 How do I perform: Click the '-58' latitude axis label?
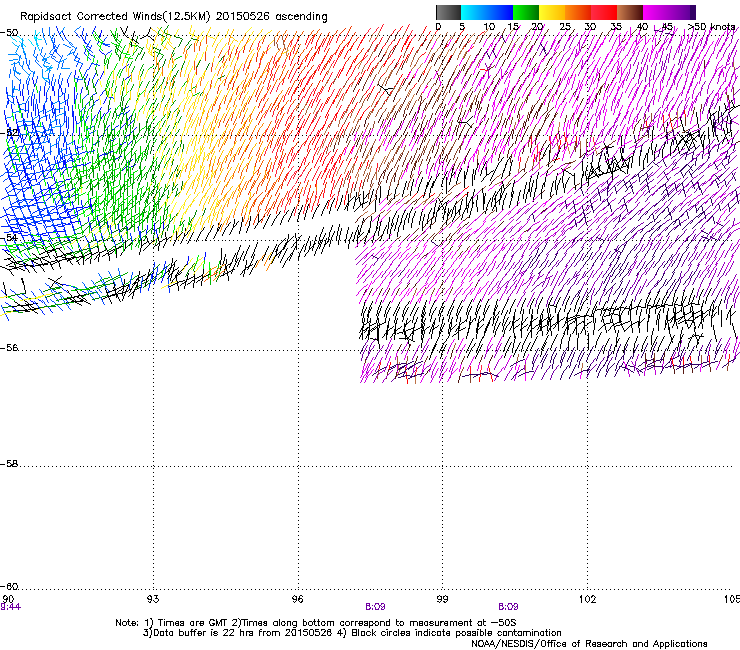pos(9,464)
